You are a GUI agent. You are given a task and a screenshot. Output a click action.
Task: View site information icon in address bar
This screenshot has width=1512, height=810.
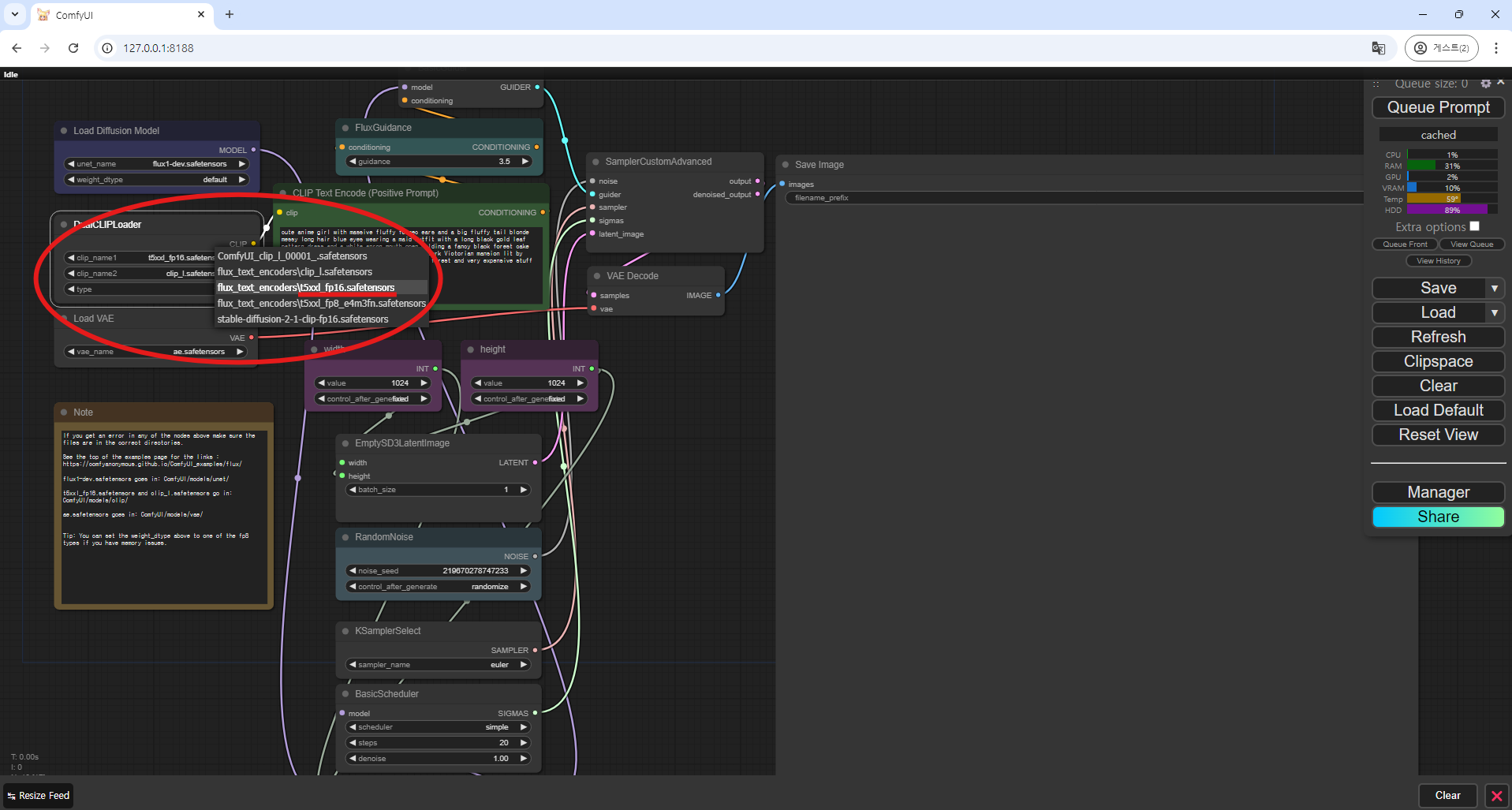[x=108, y=48]
